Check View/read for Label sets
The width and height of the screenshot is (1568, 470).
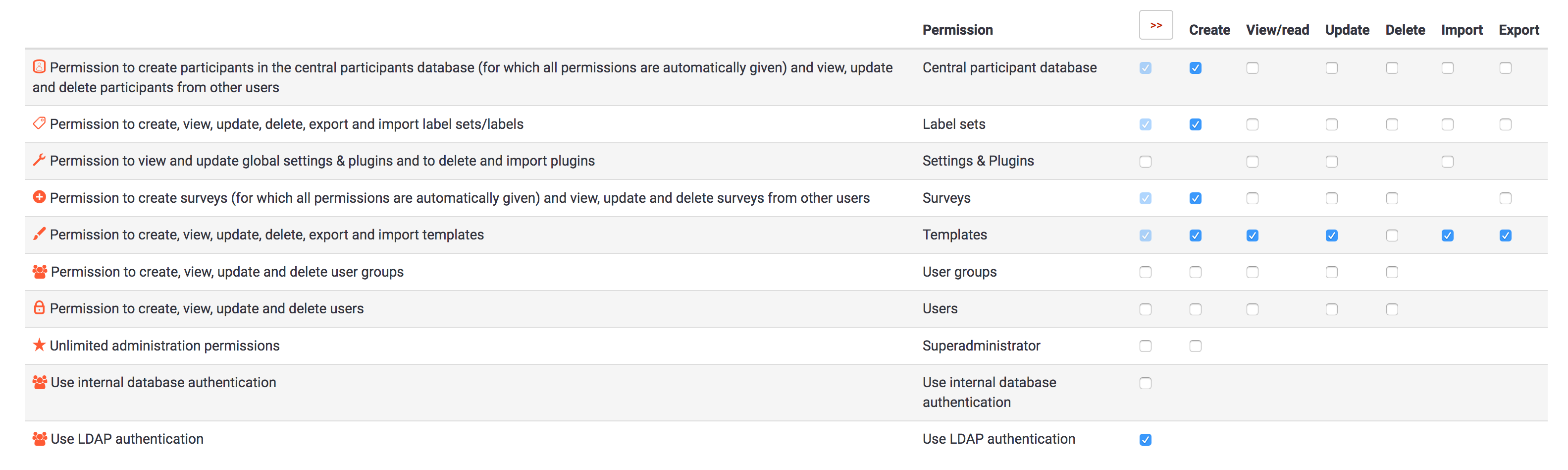(x=1252, y=125)
